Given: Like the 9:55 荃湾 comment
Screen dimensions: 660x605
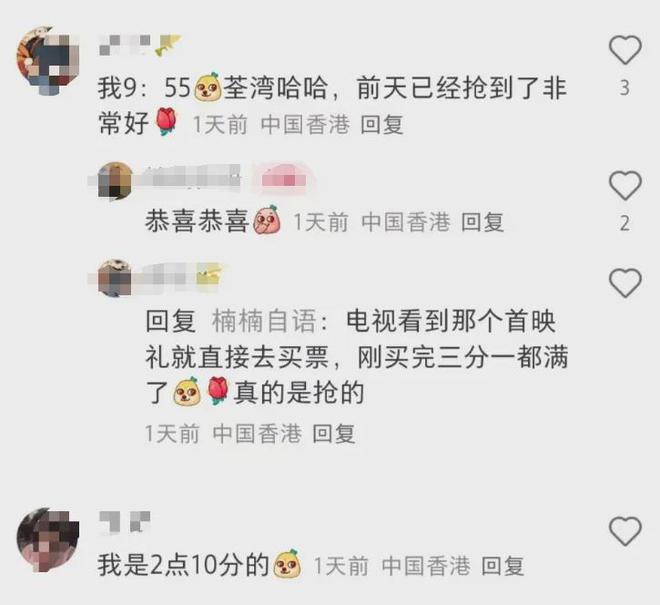Looking at the screenshot, I should [x=625, y=50].
